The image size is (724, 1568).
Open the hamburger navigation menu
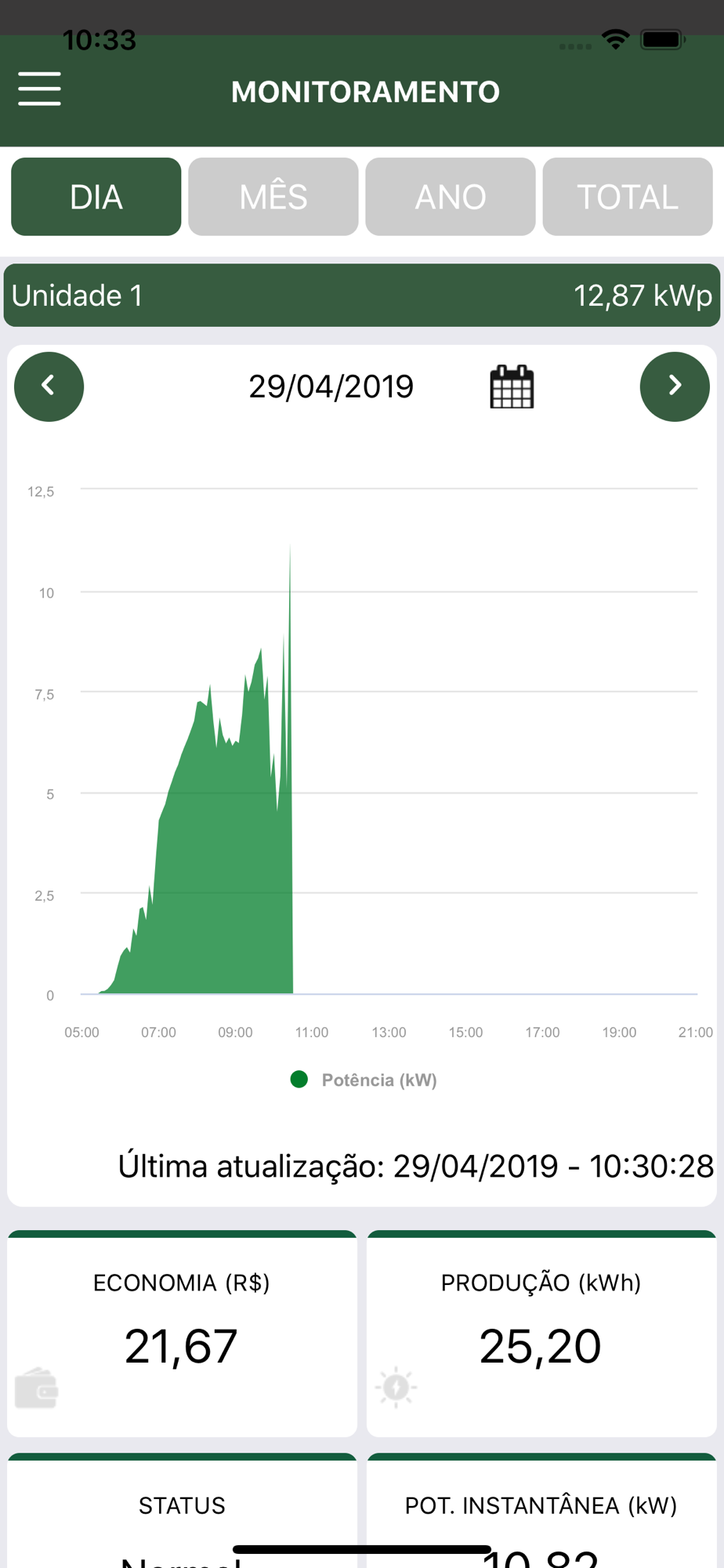(39, 89)
